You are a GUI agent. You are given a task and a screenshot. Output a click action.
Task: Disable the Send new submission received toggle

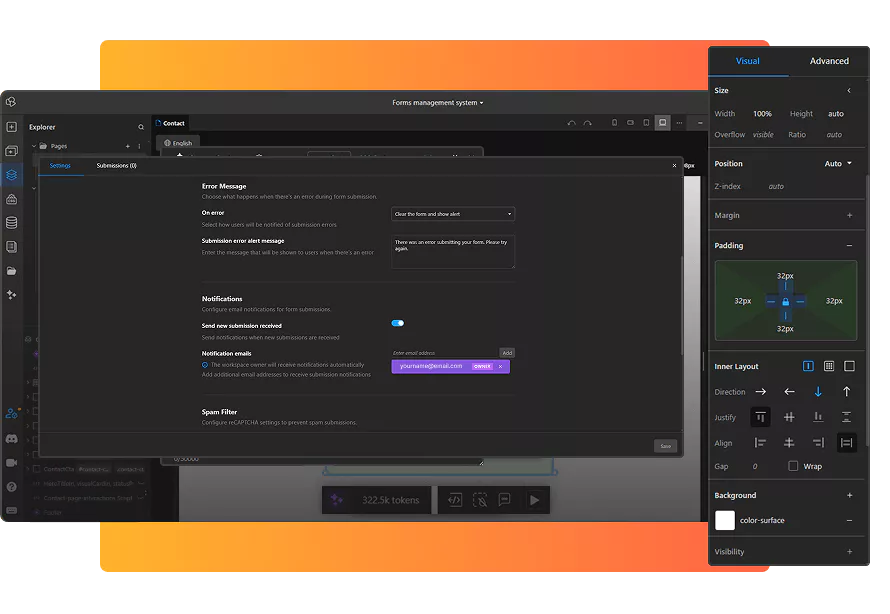point(397,323)
